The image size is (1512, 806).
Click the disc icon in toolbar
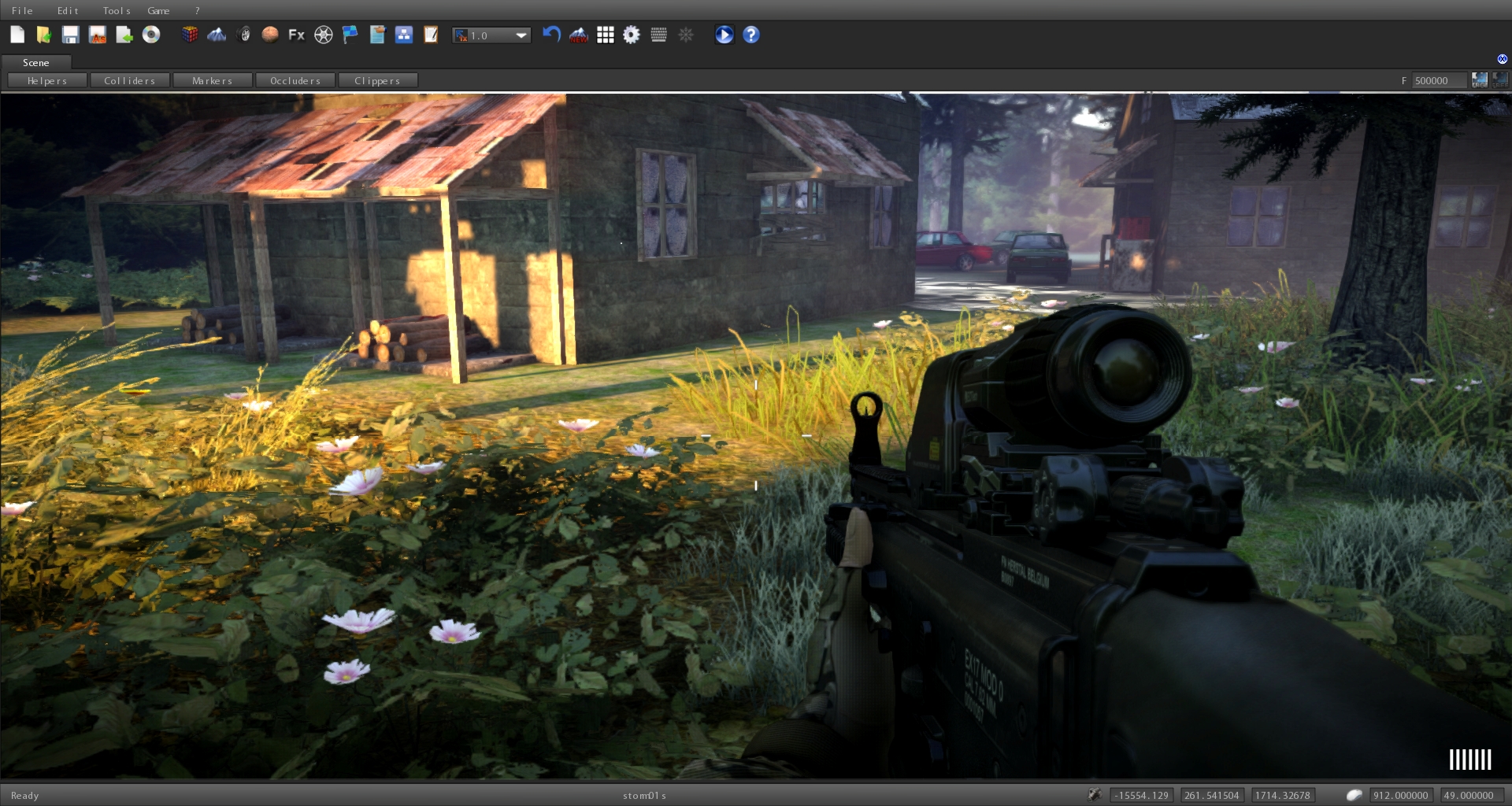[151, 35]
